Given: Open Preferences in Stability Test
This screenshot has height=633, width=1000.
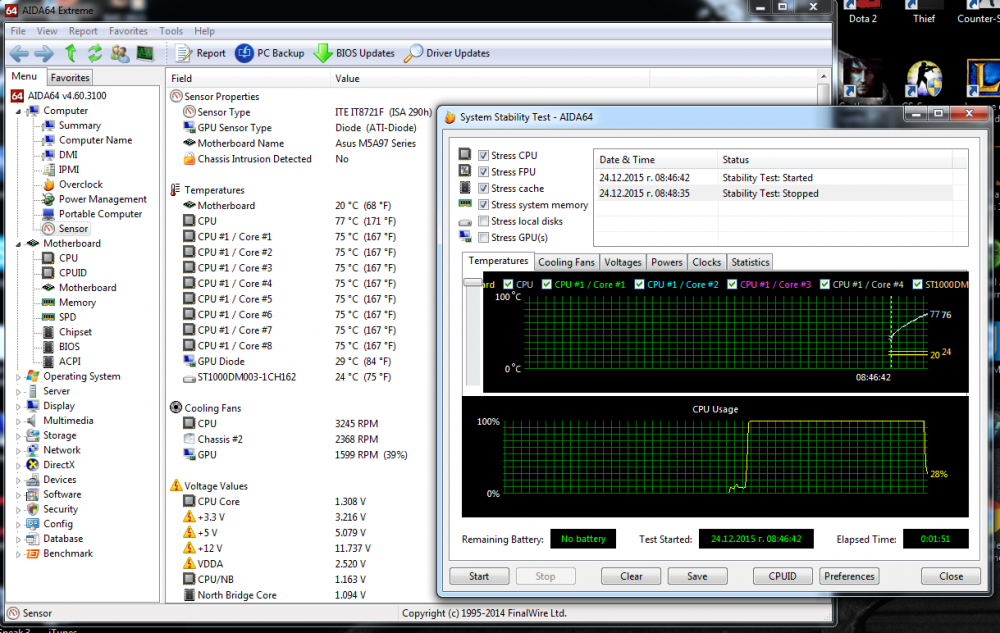Looking at the screenshot, I should 849,576.
